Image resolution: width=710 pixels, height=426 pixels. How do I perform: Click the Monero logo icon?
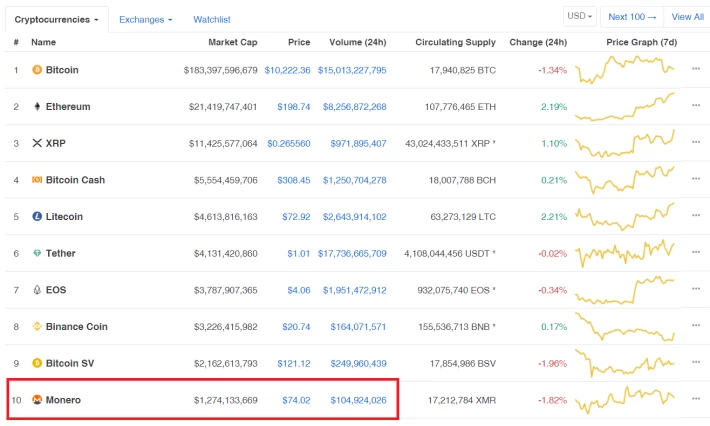pos(37,400)
